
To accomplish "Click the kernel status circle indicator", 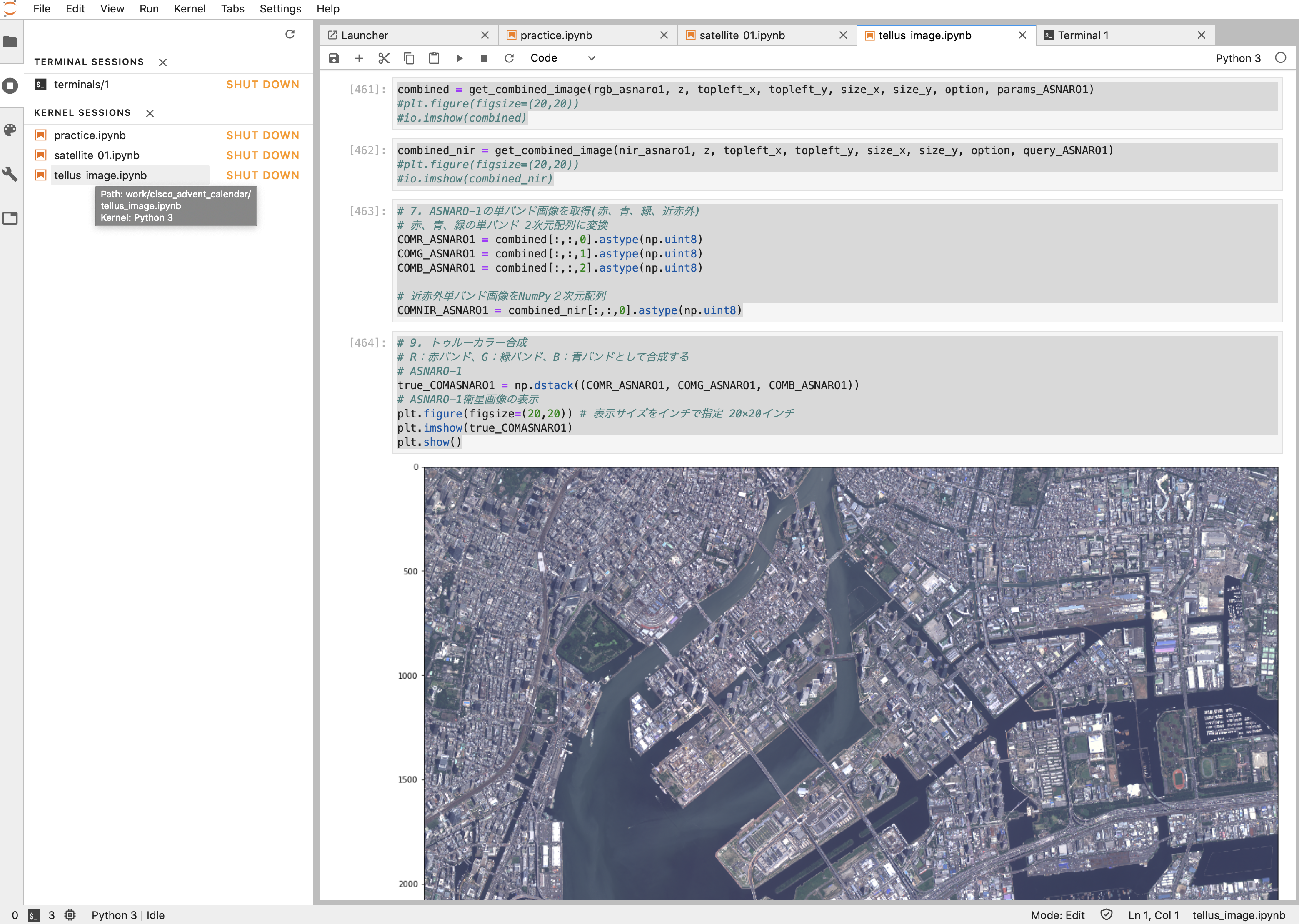I will coord(1280,57).
